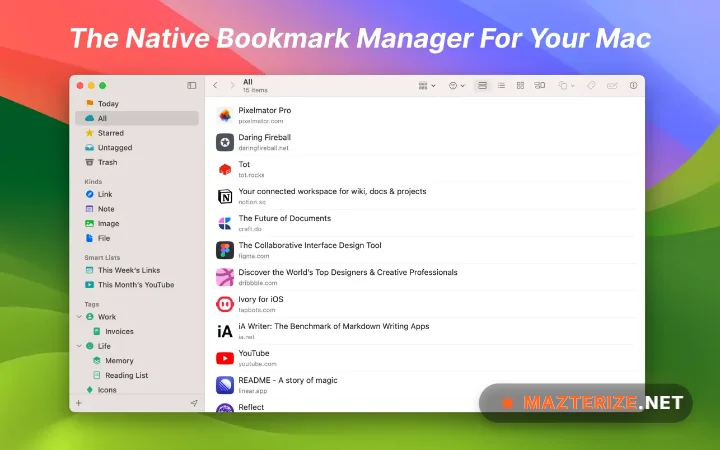The width and height of the screenshot is (720, 450).
Task: Click the Daring Fireball star icon
Action: click(225, 142)
